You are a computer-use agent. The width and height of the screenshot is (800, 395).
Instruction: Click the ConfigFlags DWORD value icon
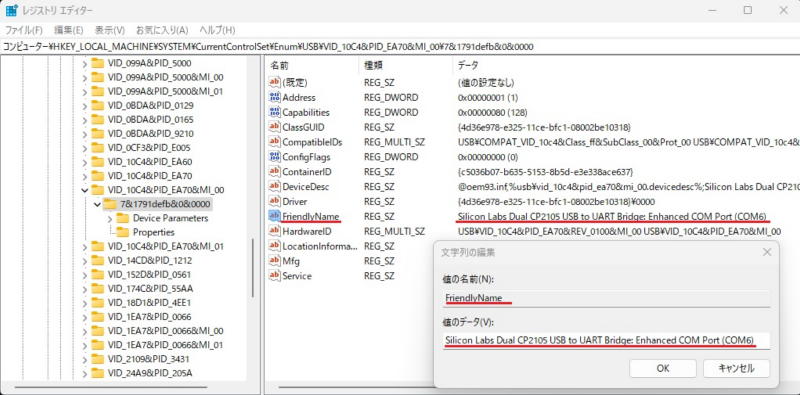pyautogui.click(x=274, y=157)
